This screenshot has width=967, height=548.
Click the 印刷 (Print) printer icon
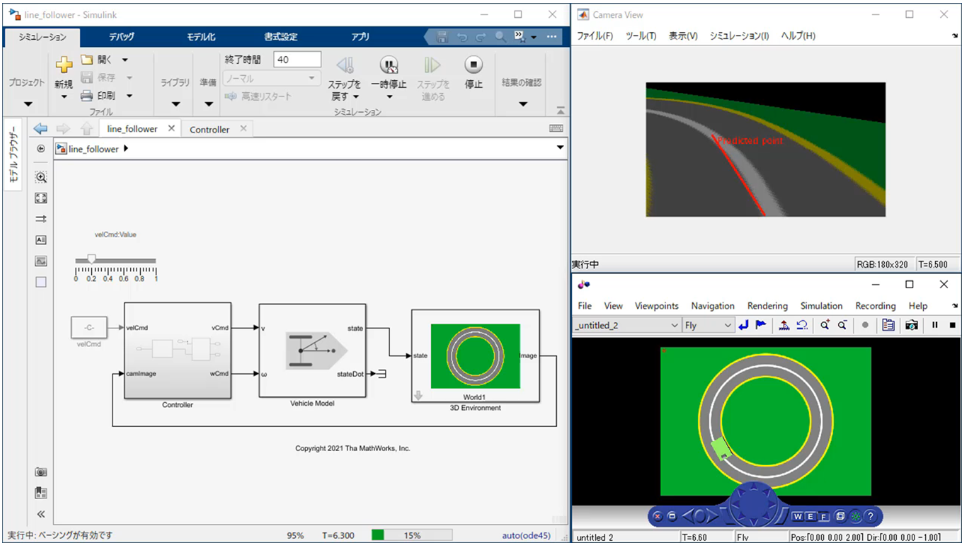click(x=87, y=96)
